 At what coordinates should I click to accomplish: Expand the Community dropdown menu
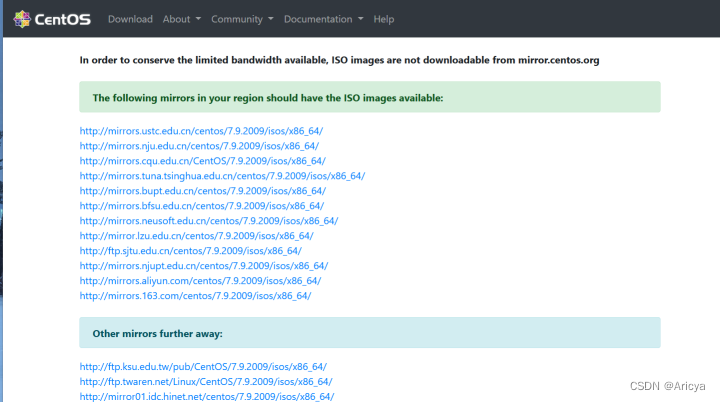point(242,19)
